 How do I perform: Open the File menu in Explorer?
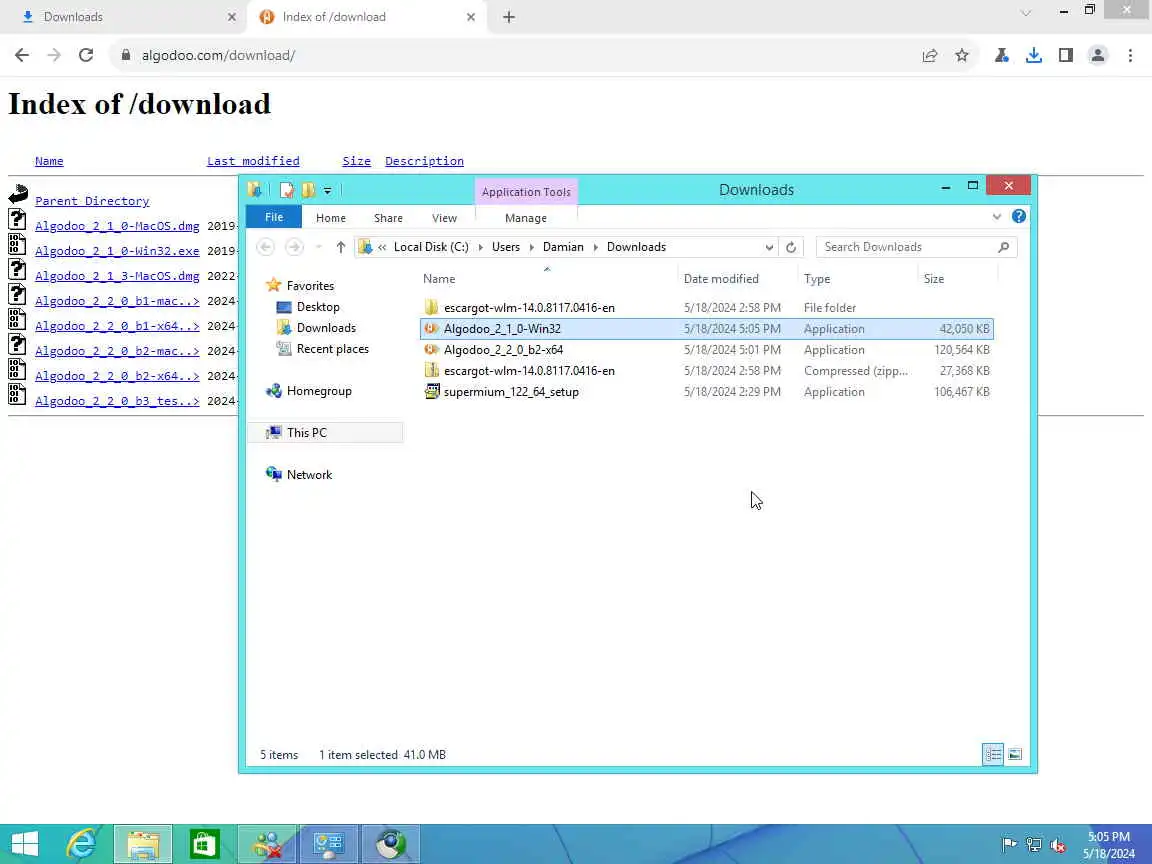274,217
